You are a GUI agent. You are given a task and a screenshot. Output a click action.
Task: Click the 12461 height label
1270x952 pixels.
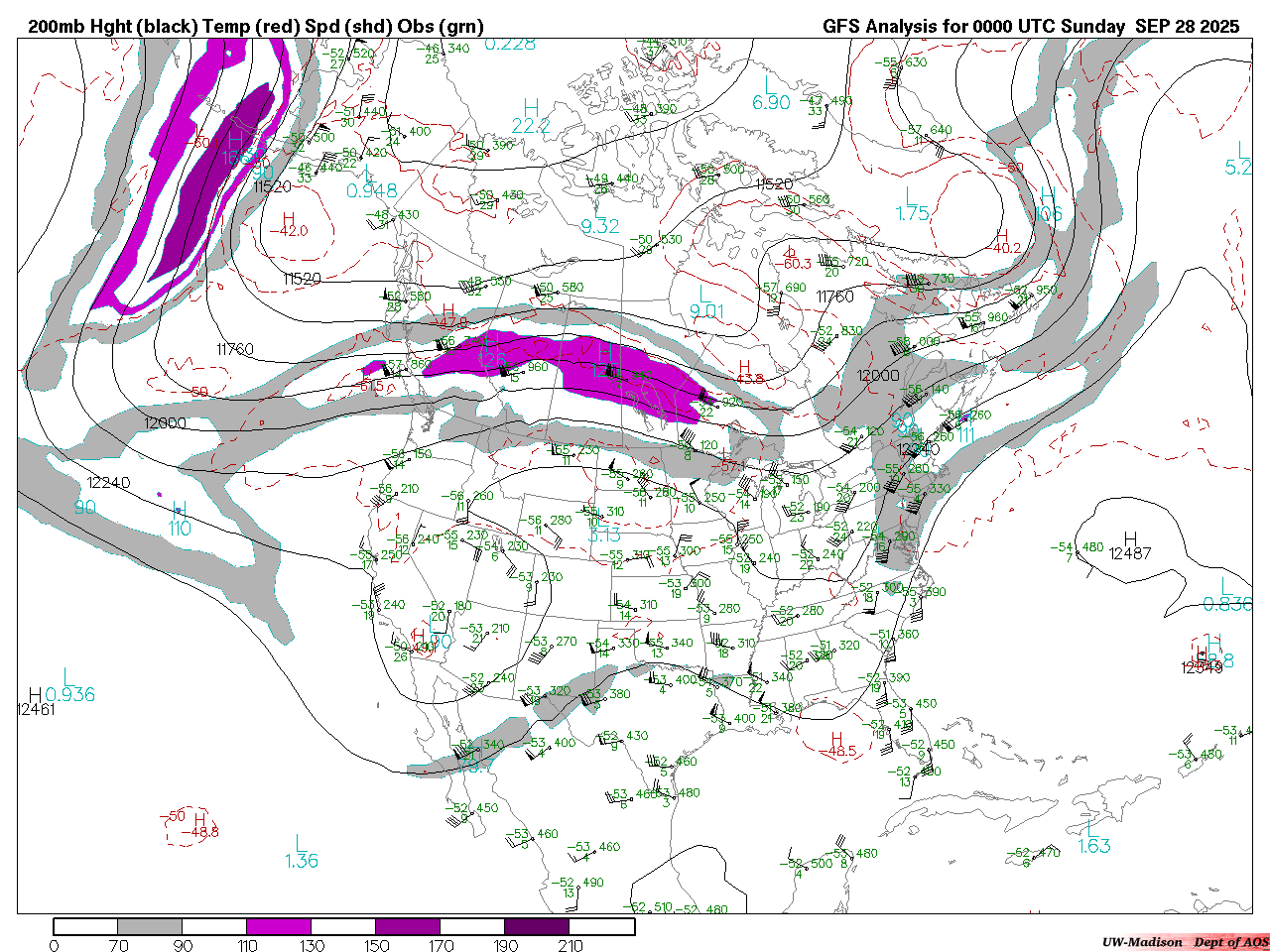pos(36,709)
